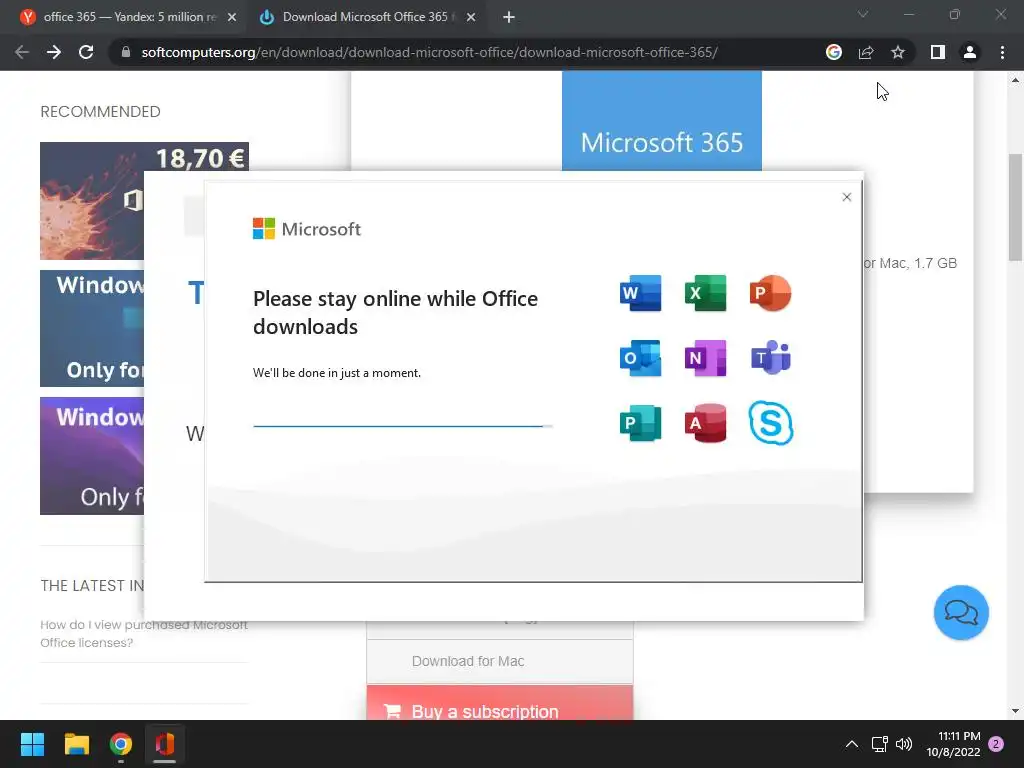Go forward in browser history
Screen dimensions: 1024x768
[x=54, y=52]
